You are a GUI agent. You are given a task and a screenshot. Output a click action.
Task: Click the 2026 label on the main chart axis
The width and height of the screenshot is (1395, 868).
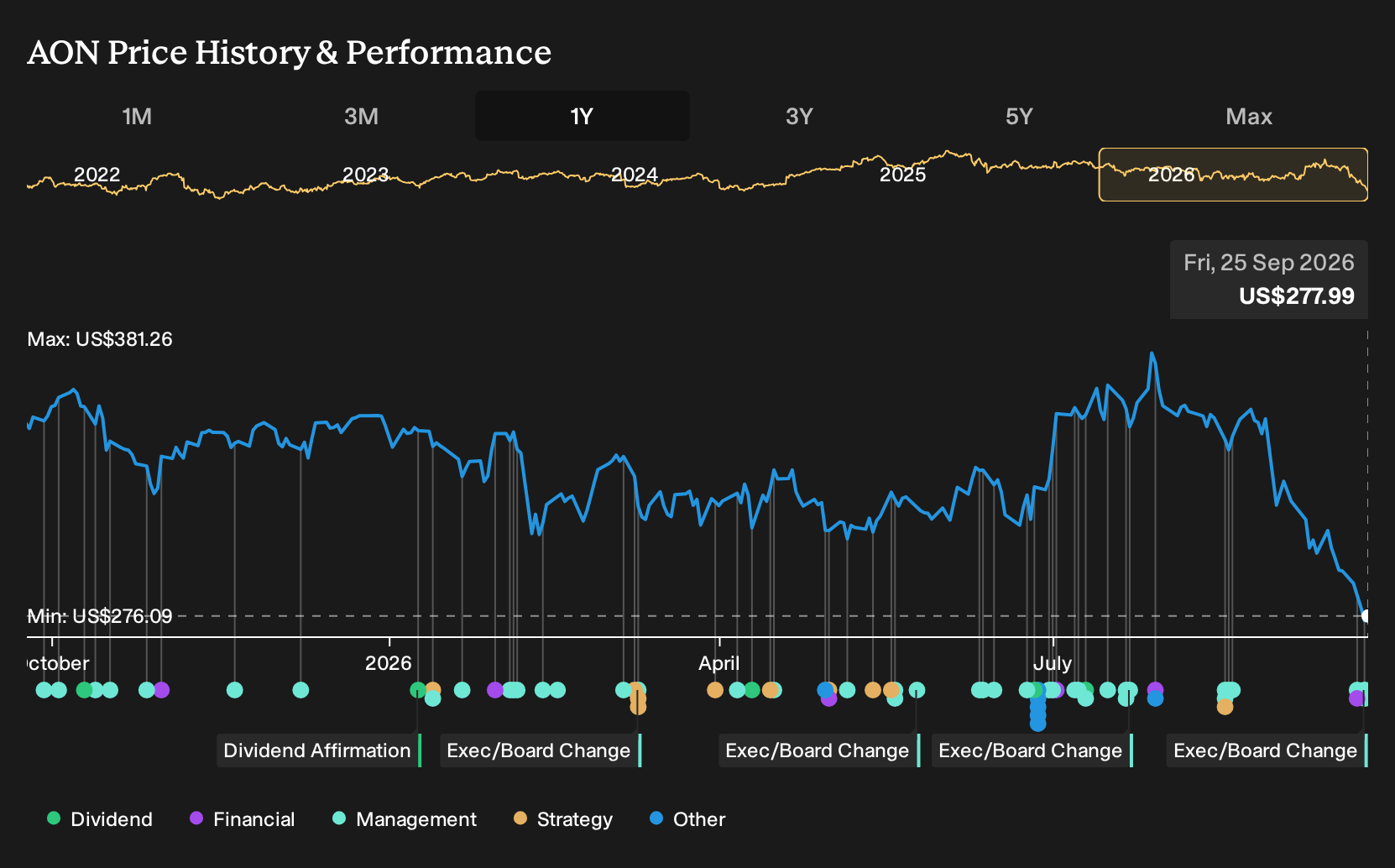389,663
